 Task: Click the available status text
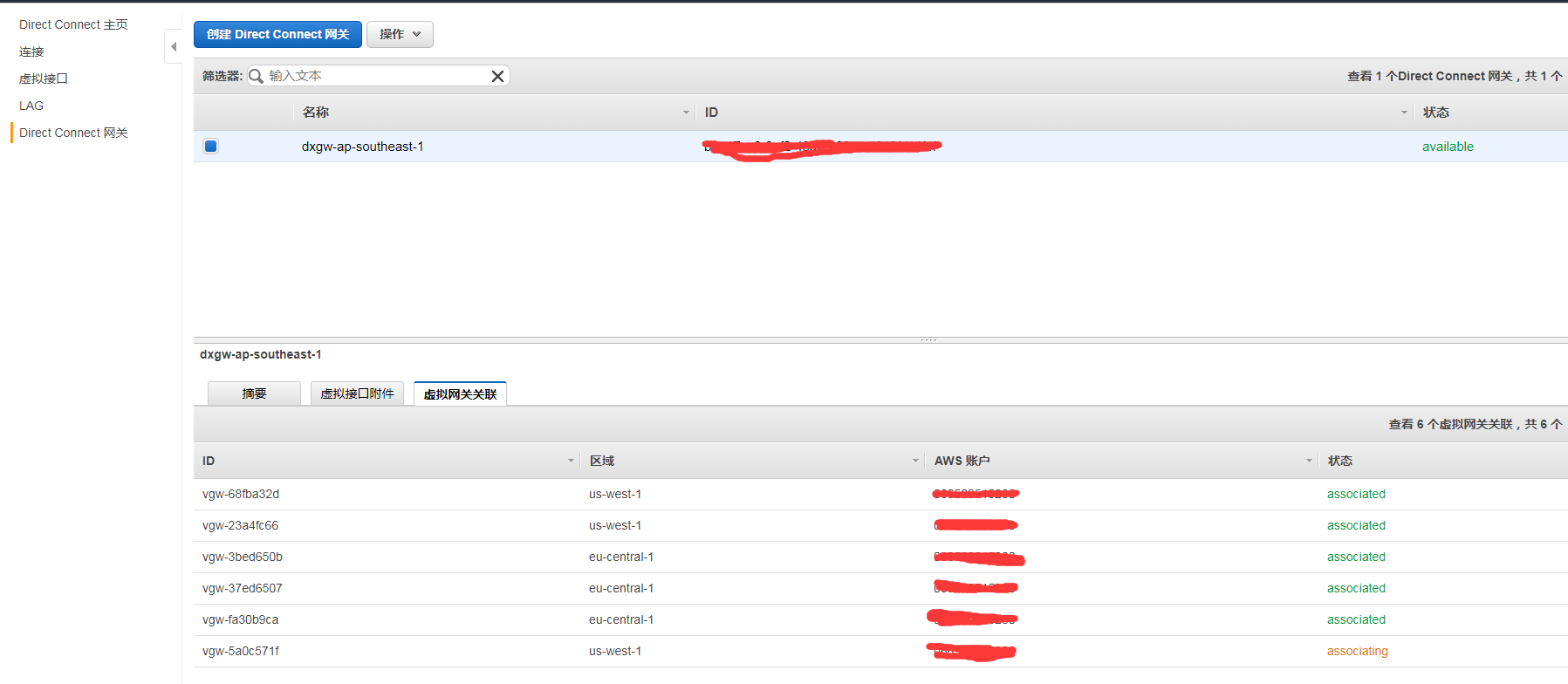point(1448,147)
